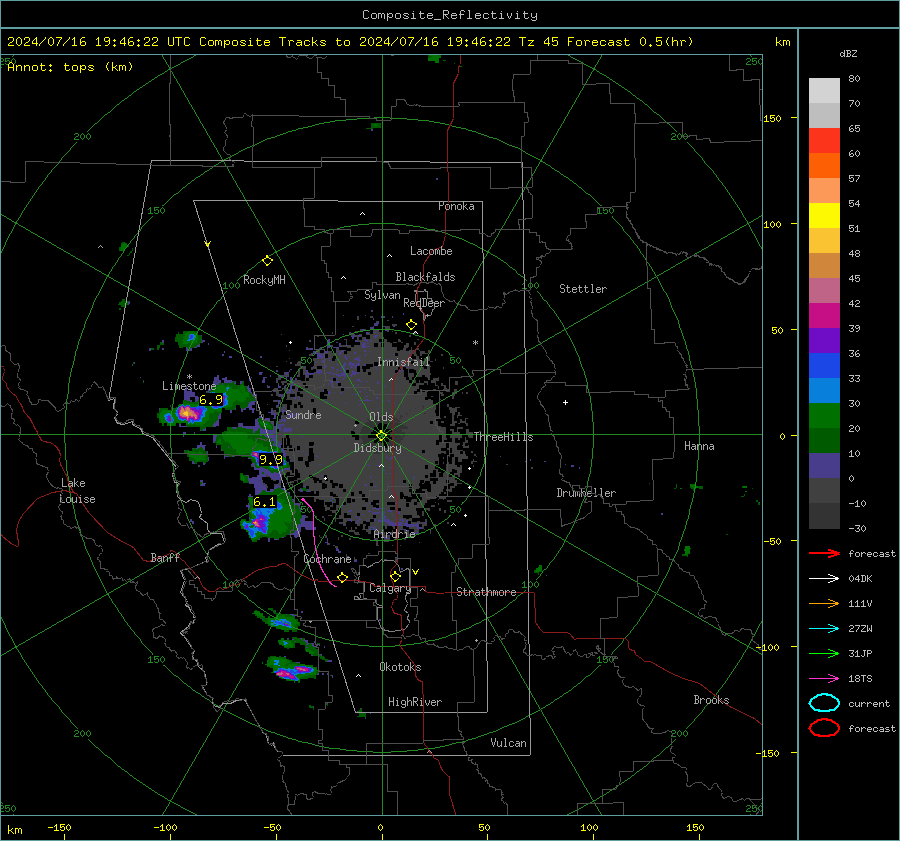The image size is (900, 841).
Task: Click the cyan current ellipse legend icon
Action: [824, 703]
